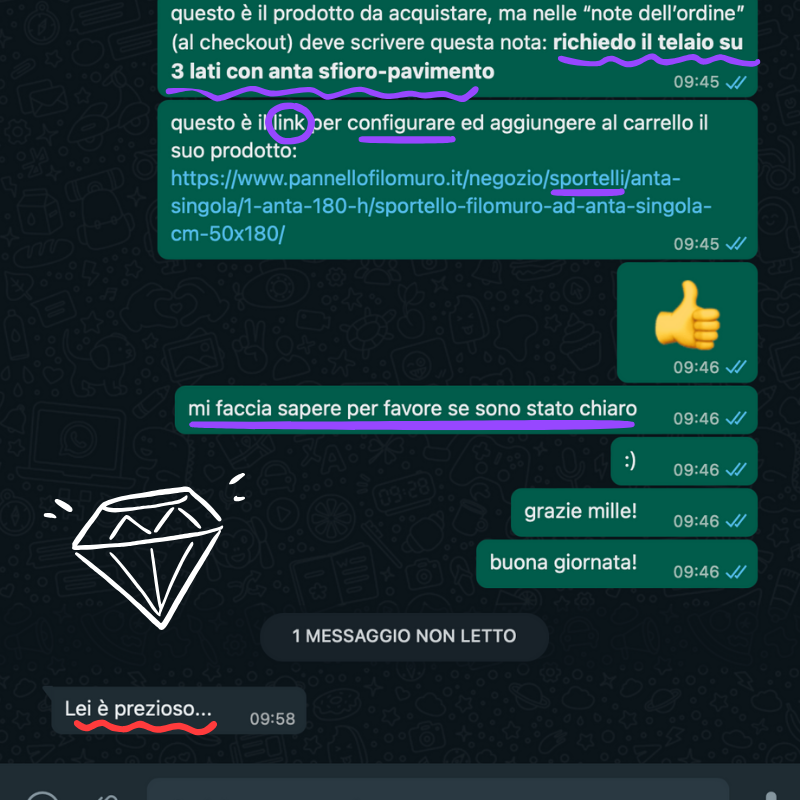
Task: Click read ticks on 'mi faccia sapere' message
Action: click(x=736, y=418)
